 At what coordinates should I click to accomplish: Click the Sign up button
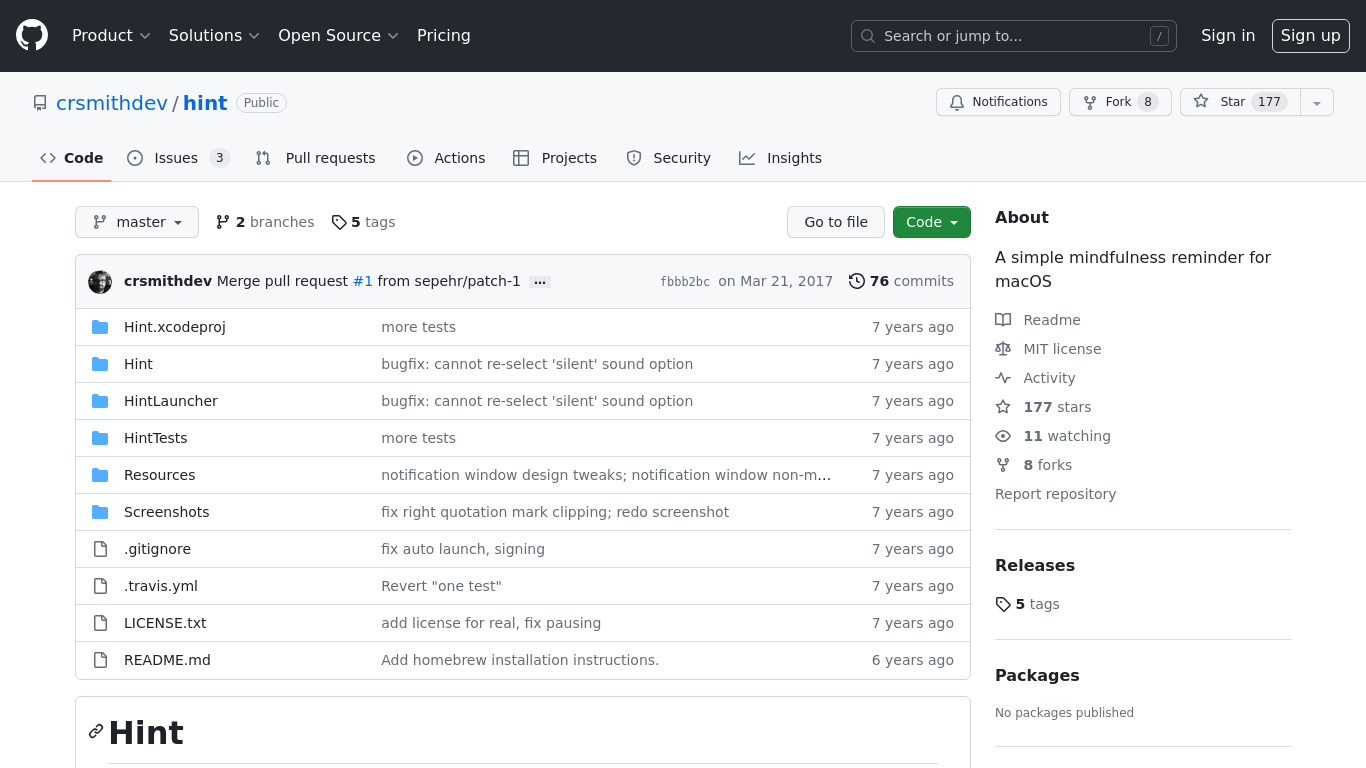point(1310,35)
